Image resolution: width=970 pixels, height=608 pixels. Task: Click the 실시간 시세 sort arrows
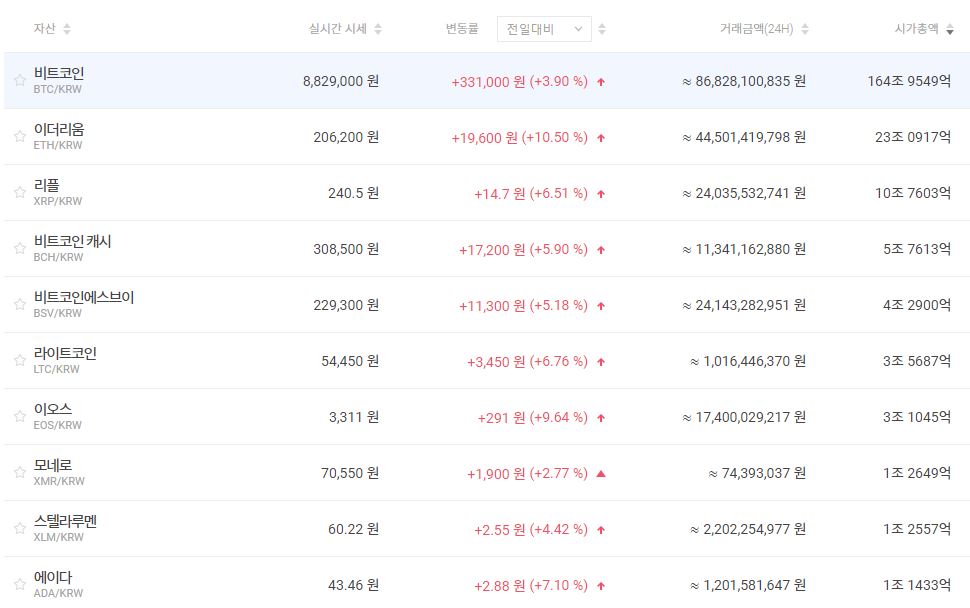point(378,29)
